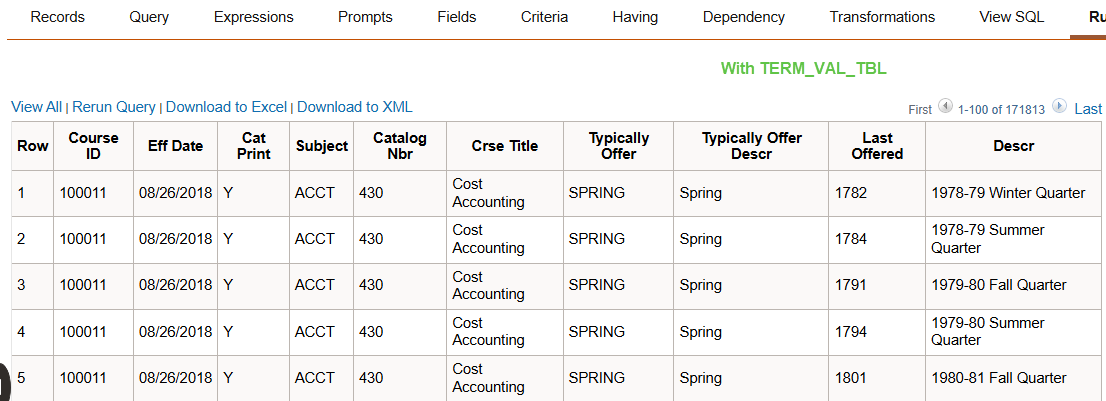Open the Records tab
Image resolution: width=1106 pixels, height=401 pixels.
point(58,17)
